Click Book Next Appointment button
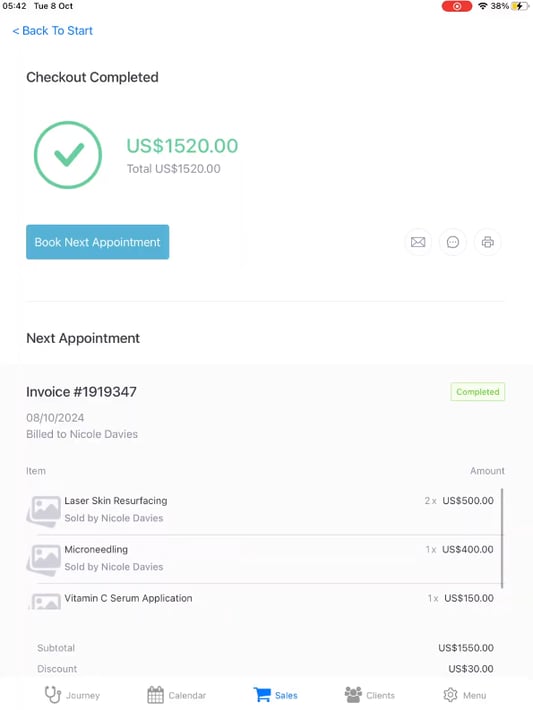This screenshot has width=533, height=710. (97, 242)
